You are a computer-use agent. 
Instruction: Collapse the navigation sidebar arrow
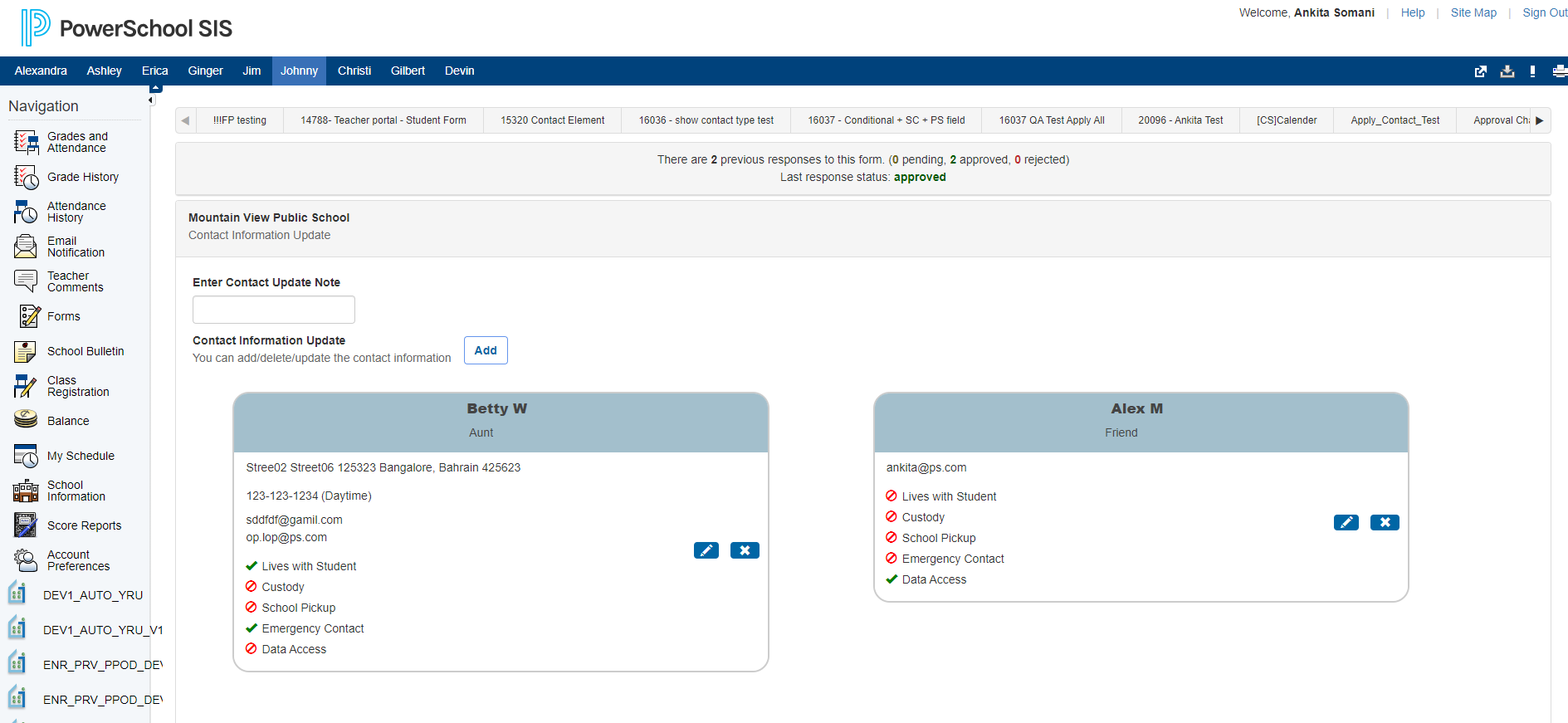(151, 100)
